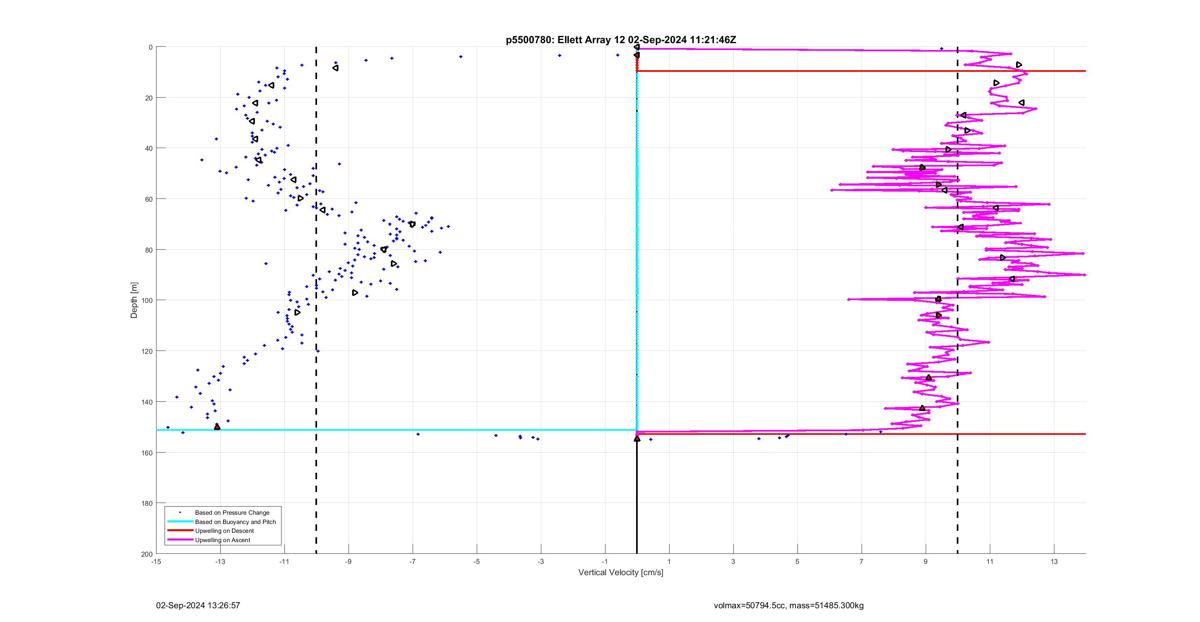The image size is (1200, 622).
Task: Click the plot title 'p5500780: Ellett Array 12'
Action: [565, 40]
